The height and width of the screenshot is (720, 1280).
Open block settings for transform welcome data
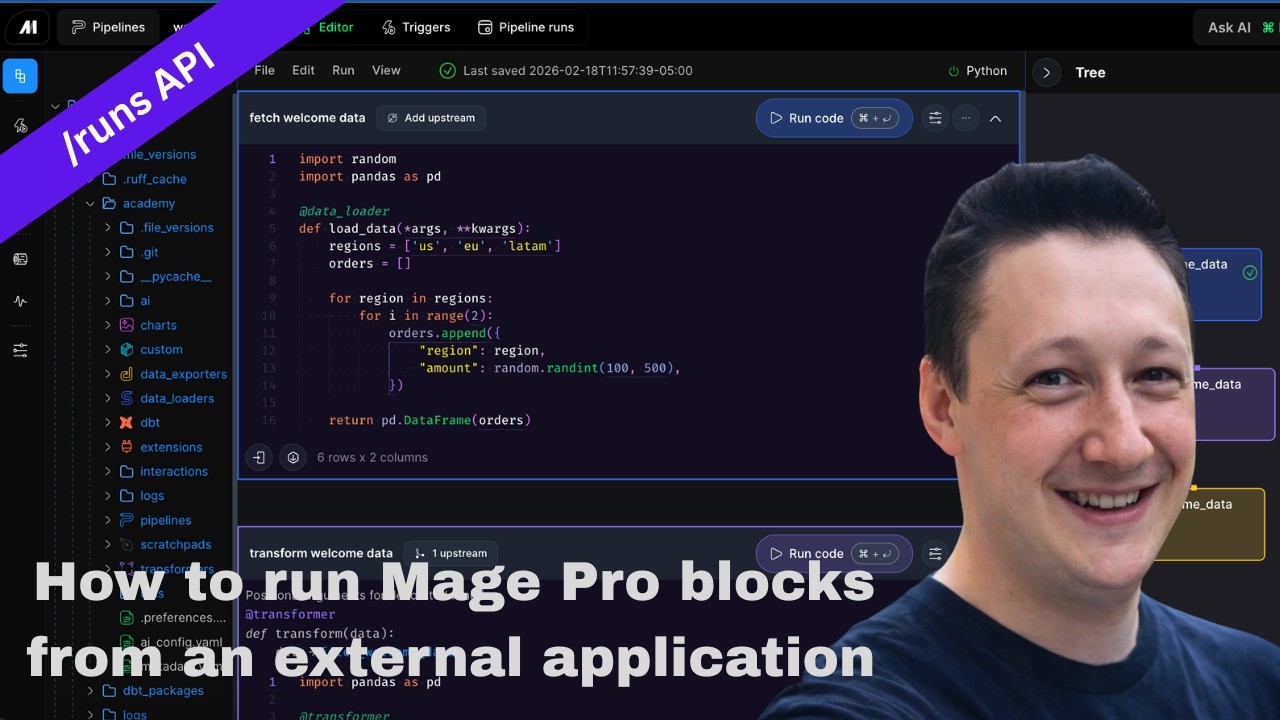tap(935, 553)
